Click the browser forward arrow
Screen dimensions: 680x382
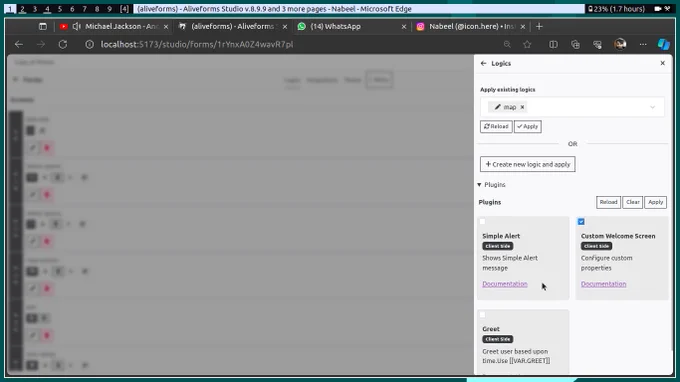(x=41, y=44)
